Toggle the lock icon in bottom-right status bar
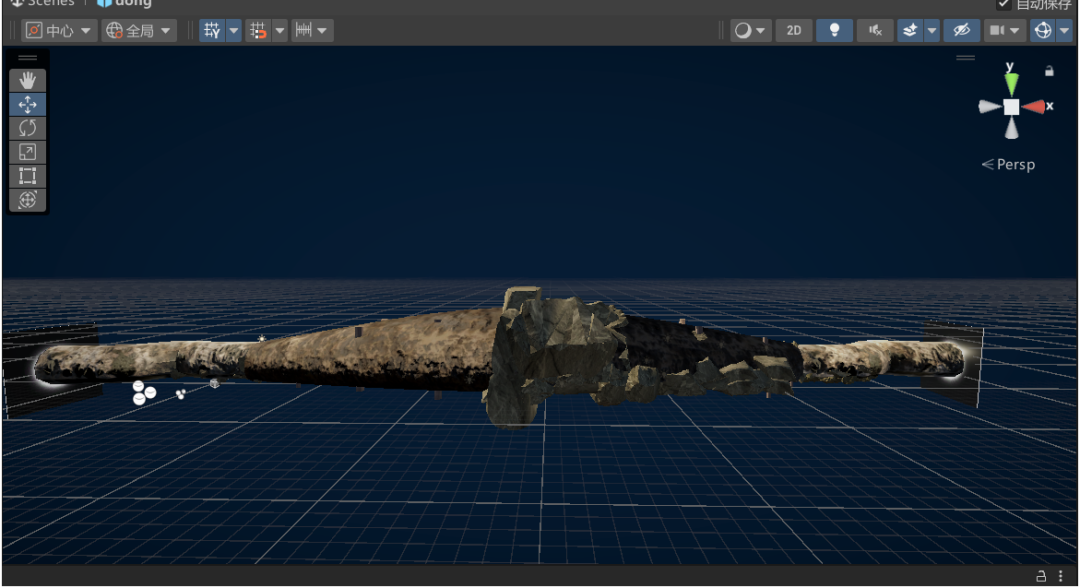The height and width of the screenshot is (588, 1080). 1041,576
